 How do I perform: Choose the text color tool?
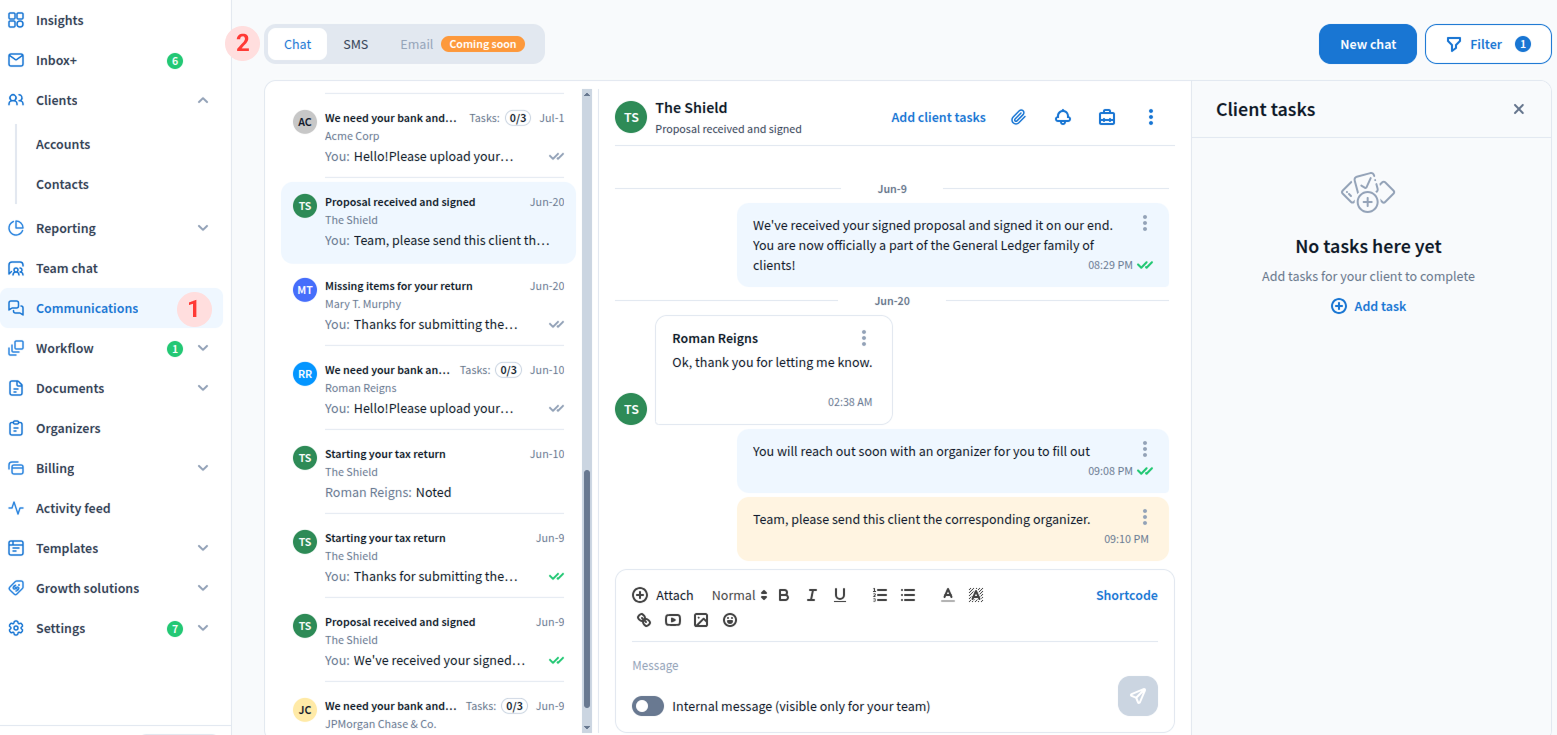pyautogui.click(x=947, y=595)
